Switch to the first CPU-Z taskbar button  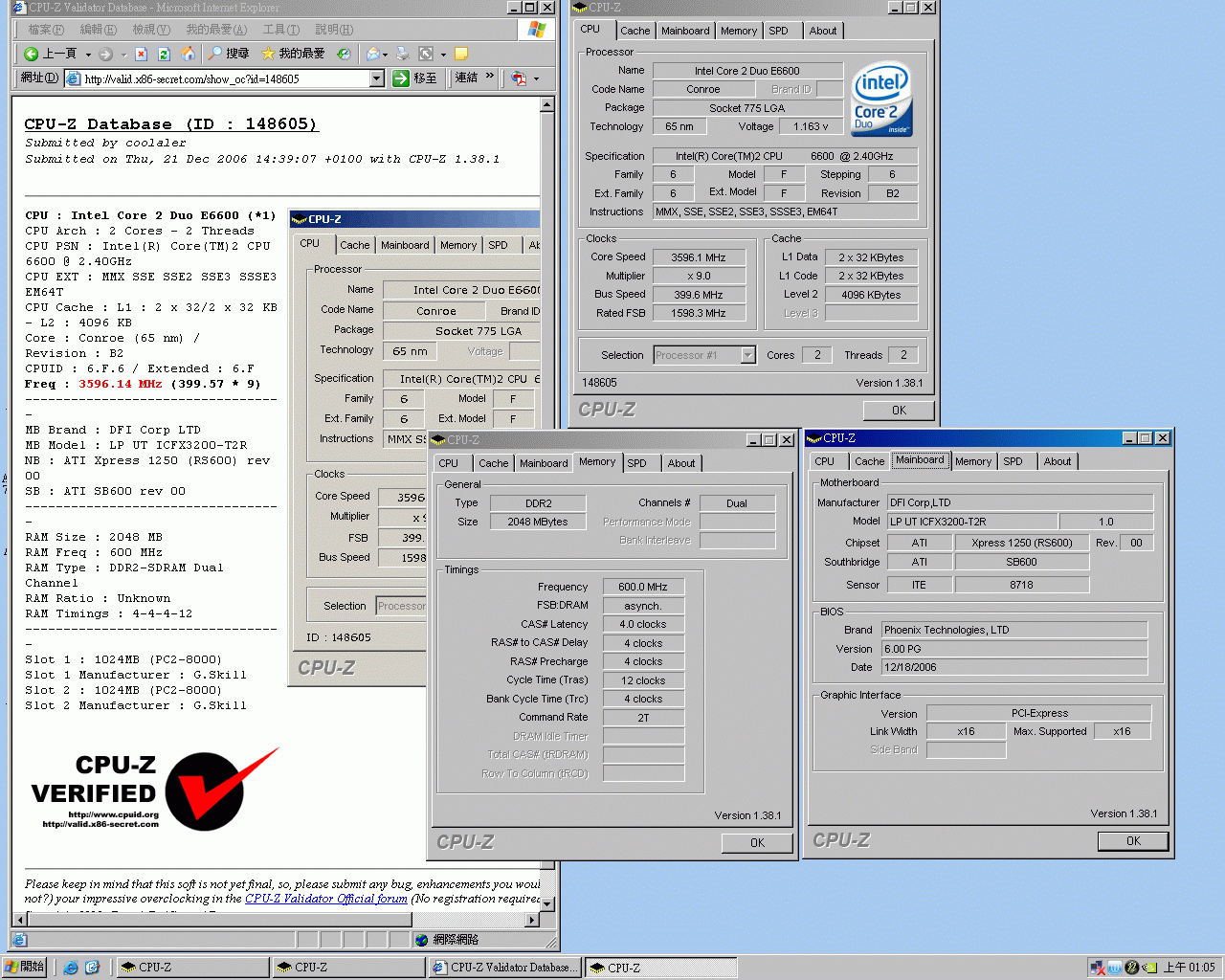point(192,968)
